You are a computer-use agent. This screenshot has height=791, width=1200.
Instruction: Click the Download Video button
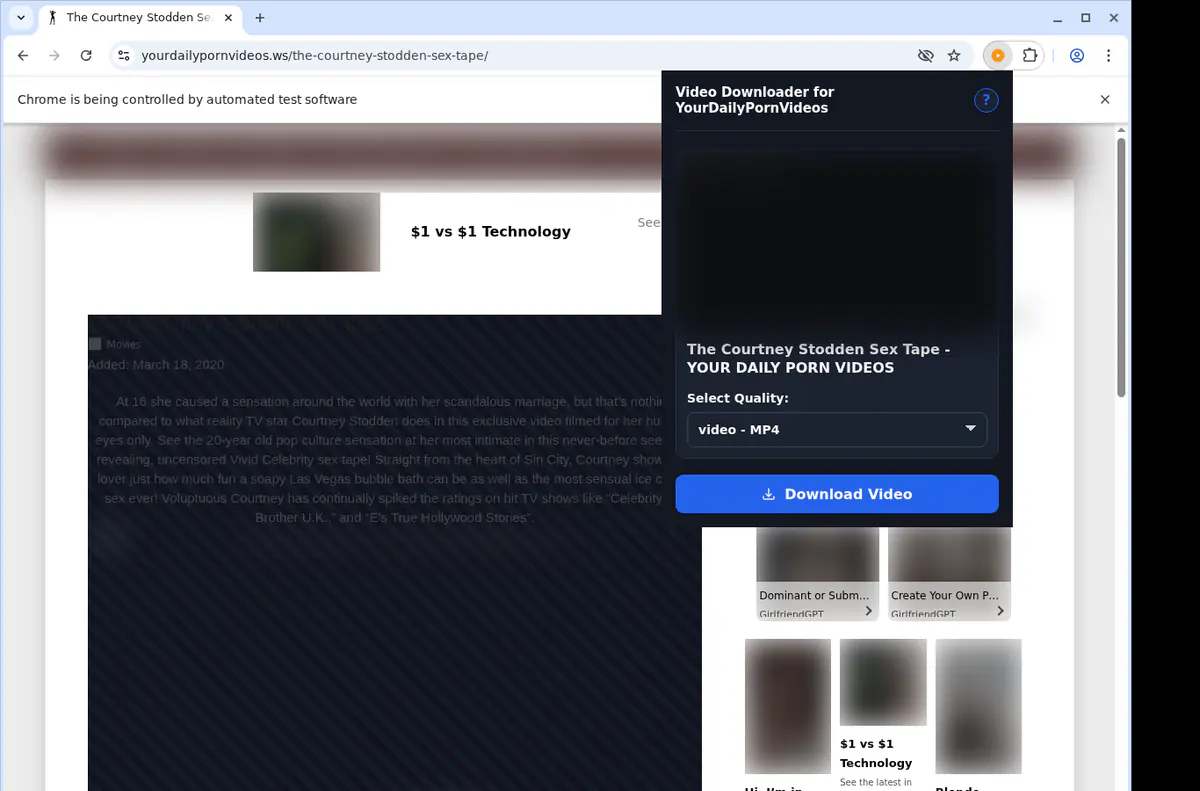coord(837,494)
